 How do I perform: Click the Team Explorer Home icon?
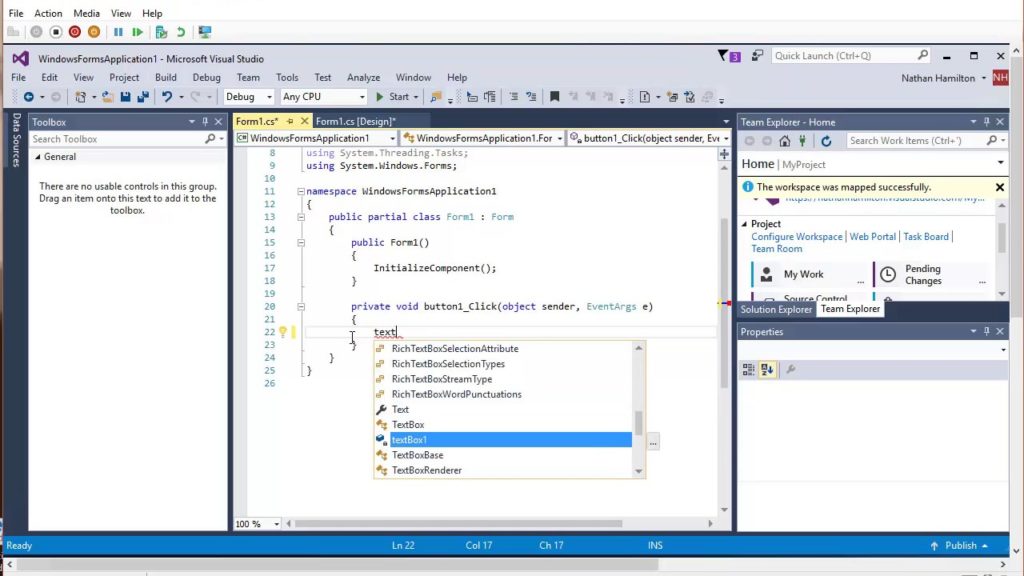coord(784,140)
